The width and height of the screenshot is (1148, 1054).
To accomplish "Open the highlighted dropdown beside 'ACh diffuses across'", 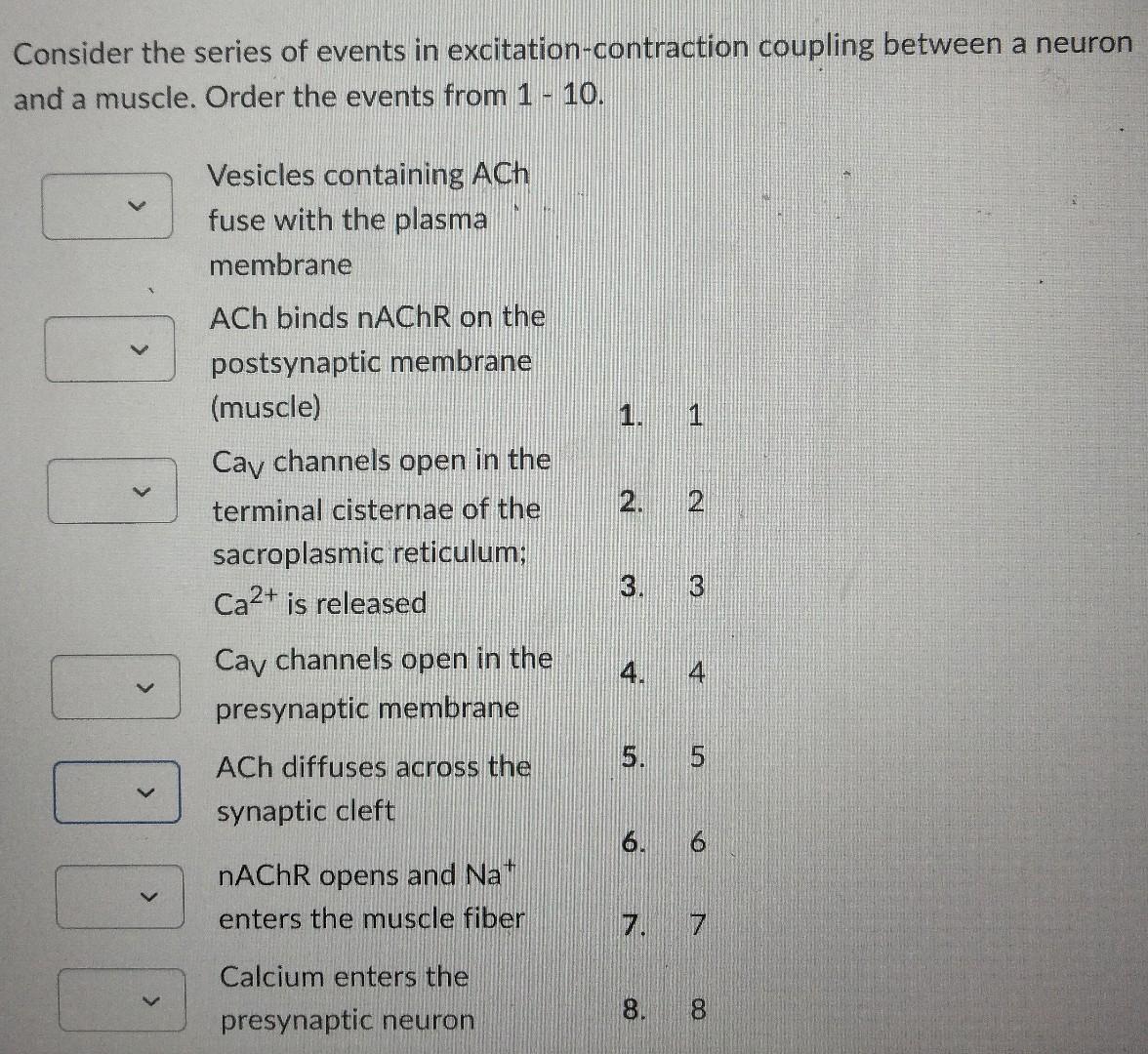I will tap(117, 792).
